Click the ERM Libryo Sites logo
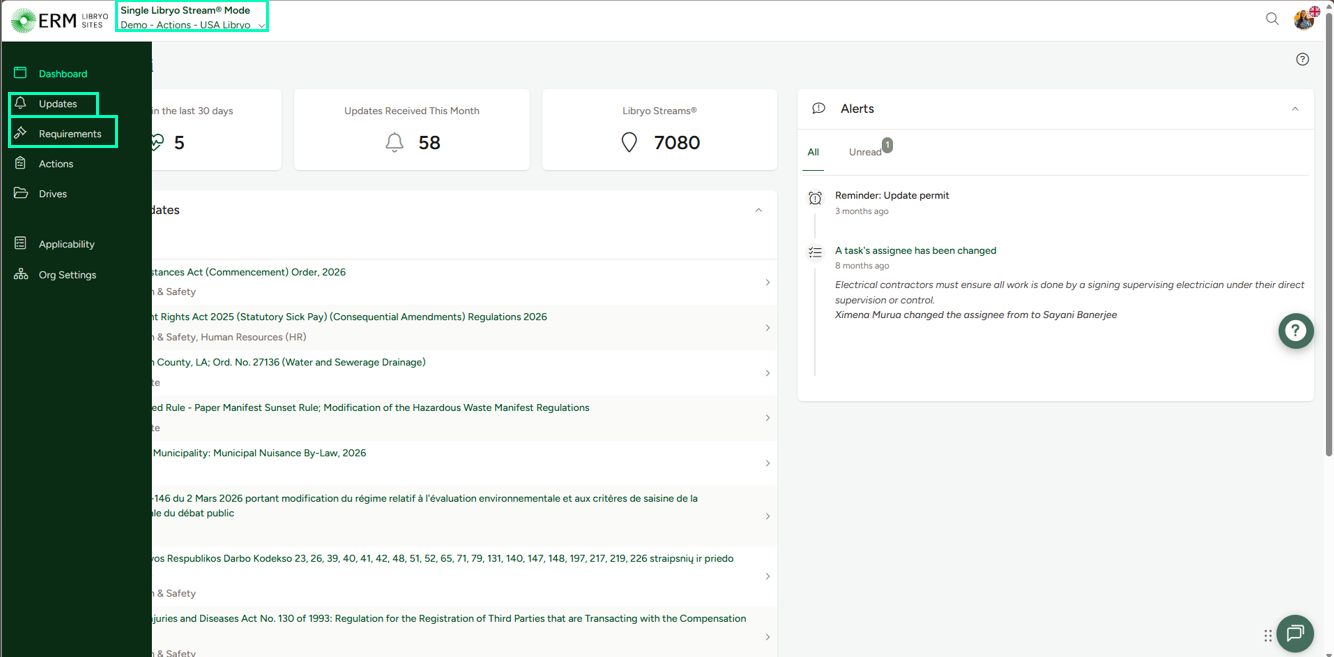This screenshot has height=657, width=1334. (59, 20)
